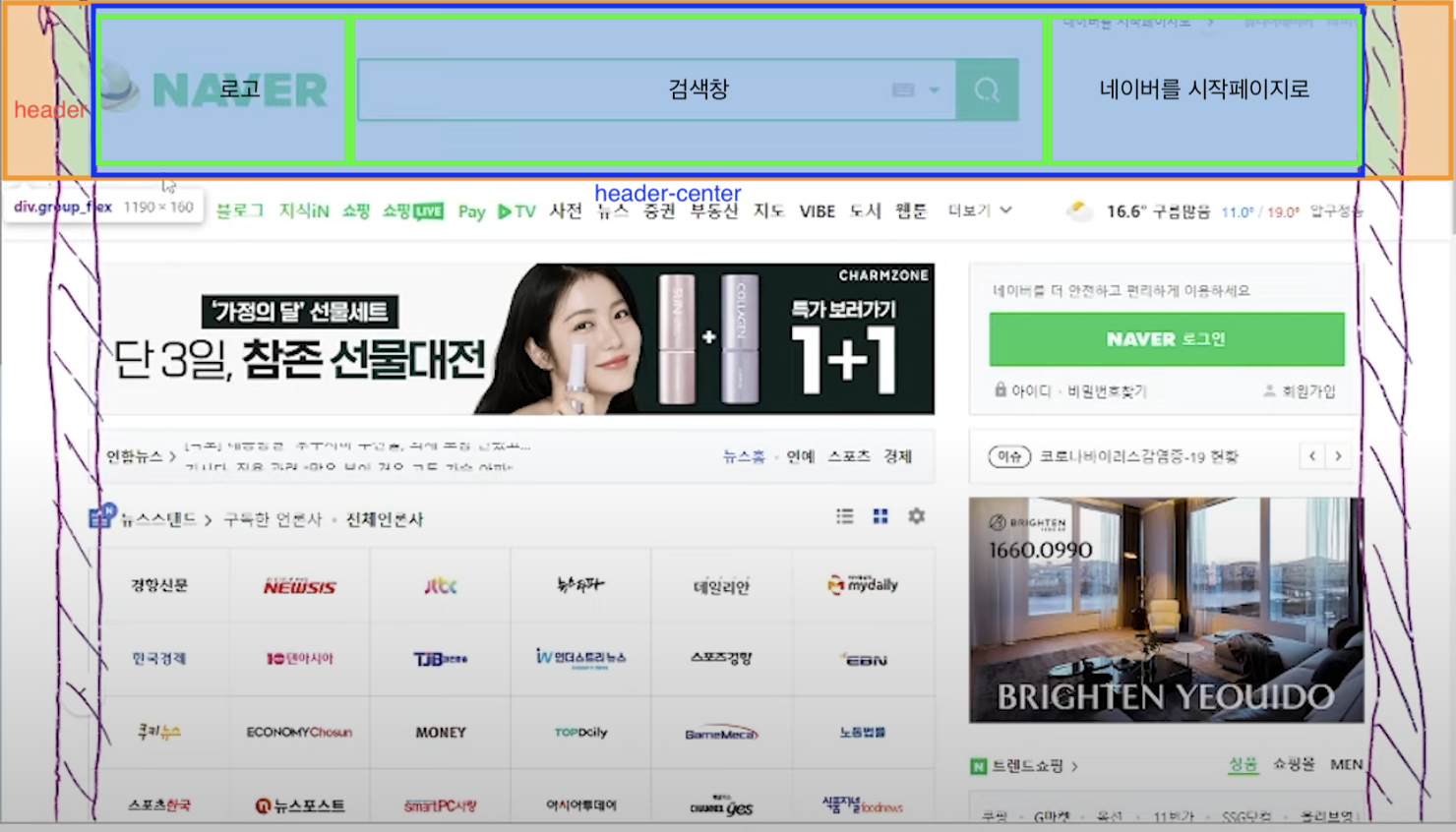The height and width of the screenshot is (832, 1456).
Task: Click the NAVER 로그인 button
Action: point(1167,339)
